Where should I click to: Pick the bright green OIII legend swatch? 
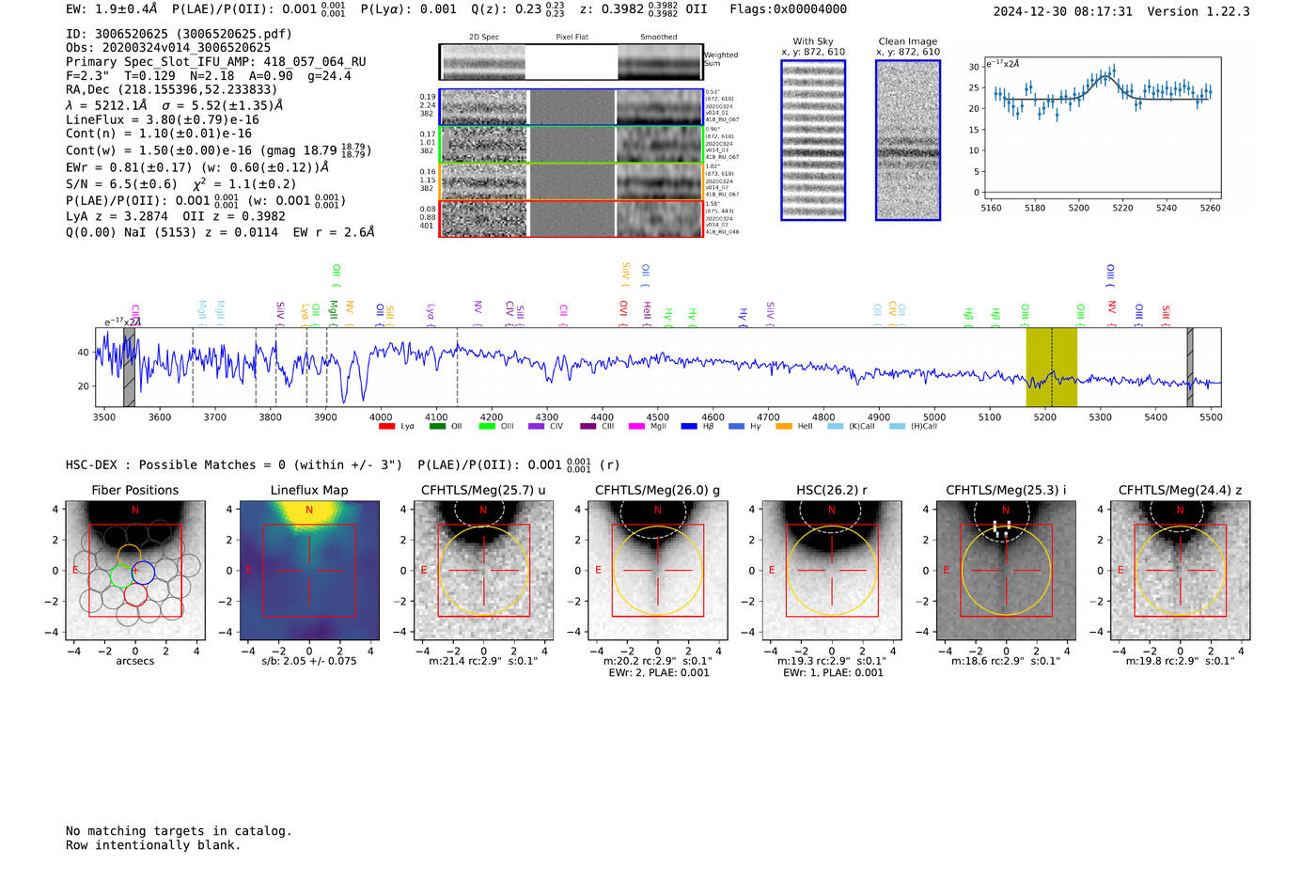click(487, 427)
